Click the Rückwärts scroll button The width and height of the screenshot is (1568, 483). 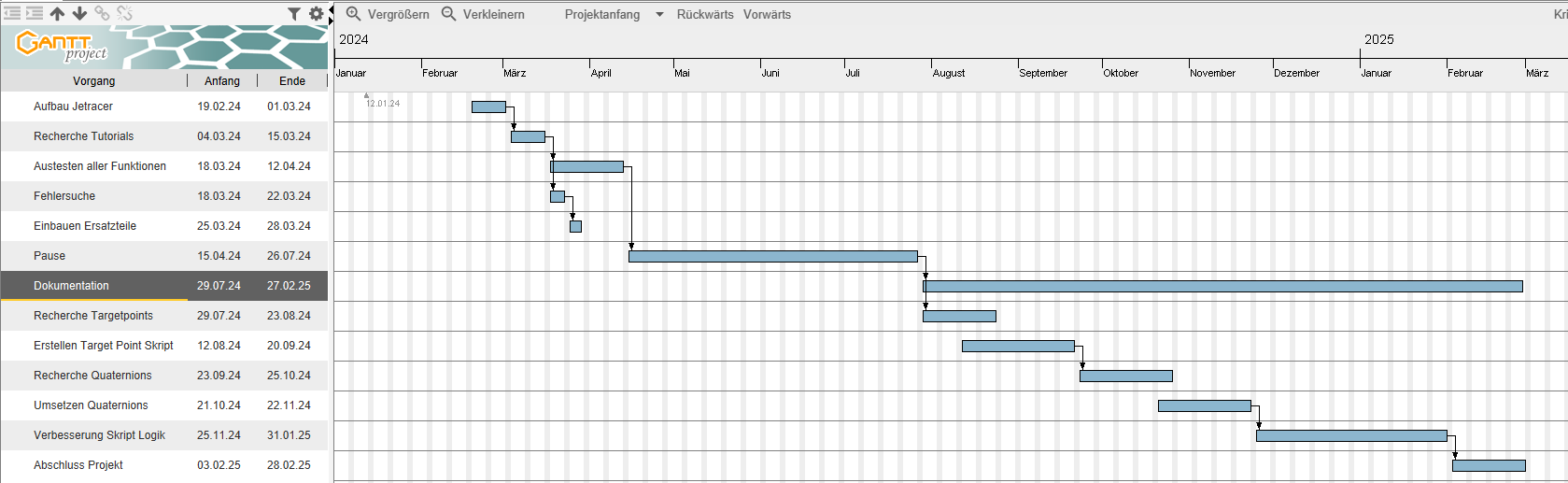pyautogui.click(x=704, y=14)
